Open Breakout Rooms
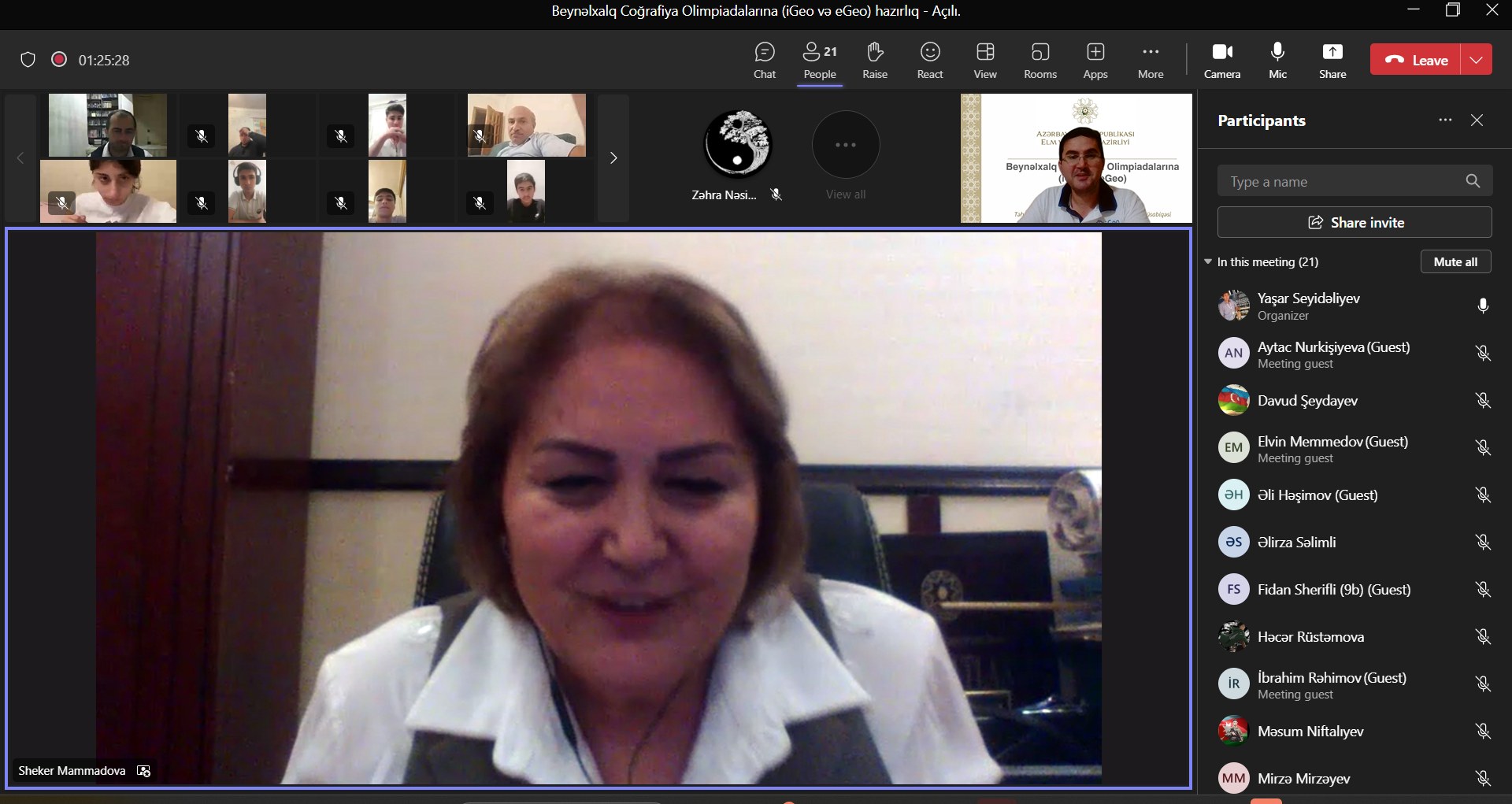This screenshot has width=1512, height=804. coord(1039,61)
